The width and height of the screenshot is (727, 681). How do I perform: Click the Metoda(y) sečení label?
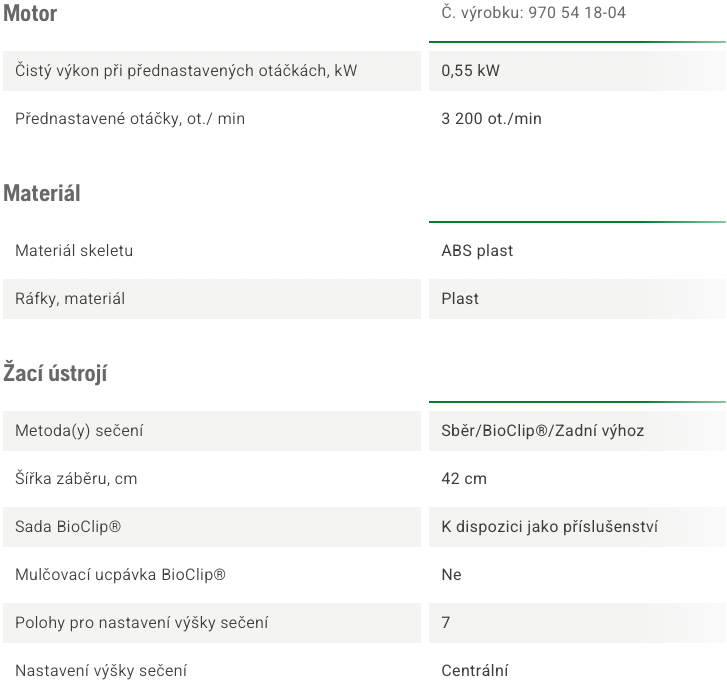point(79,431)
